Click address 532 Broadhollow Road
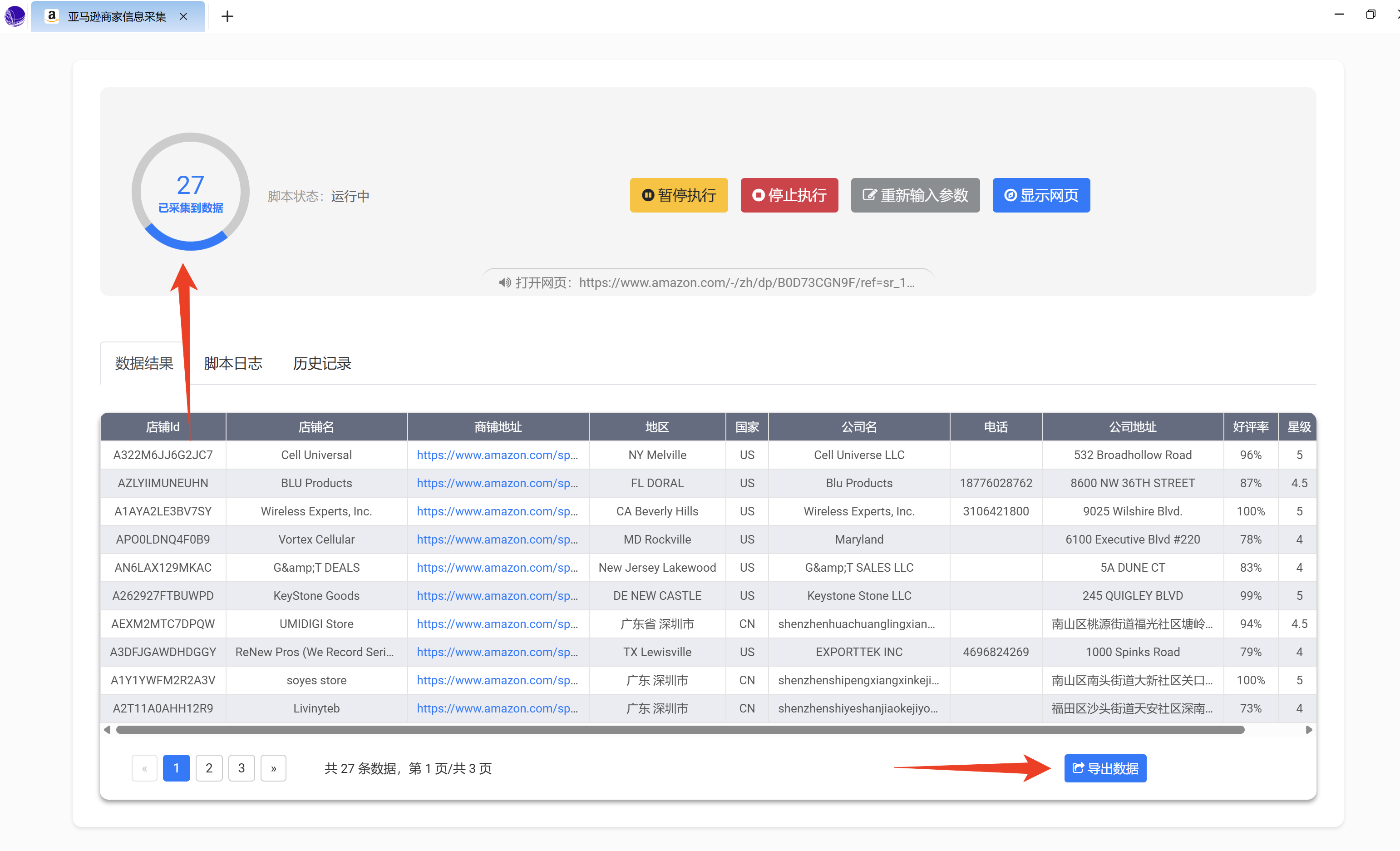 [x=1132, y=455]
